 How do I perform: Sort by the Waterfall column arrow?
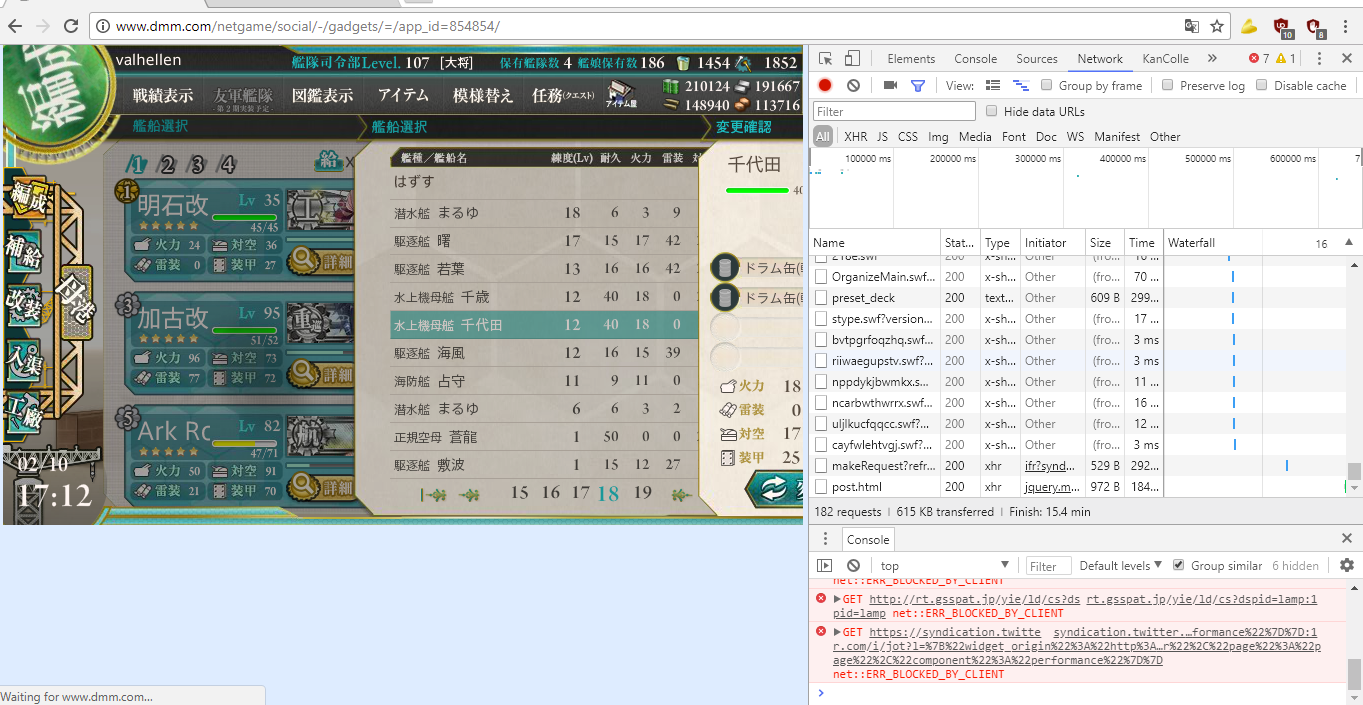coord(1348,243)
